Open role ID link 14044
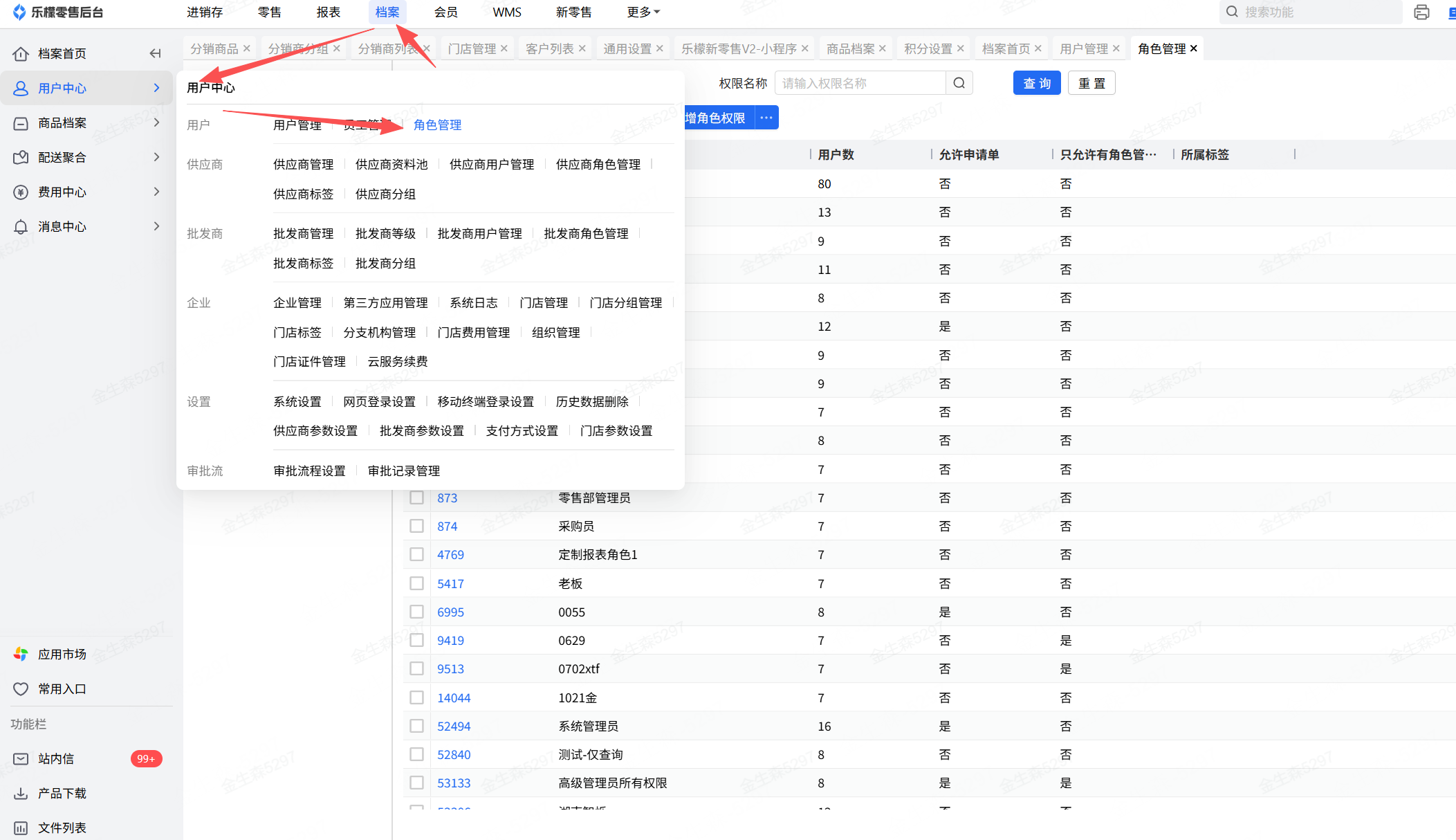 [x=453, y=697]
